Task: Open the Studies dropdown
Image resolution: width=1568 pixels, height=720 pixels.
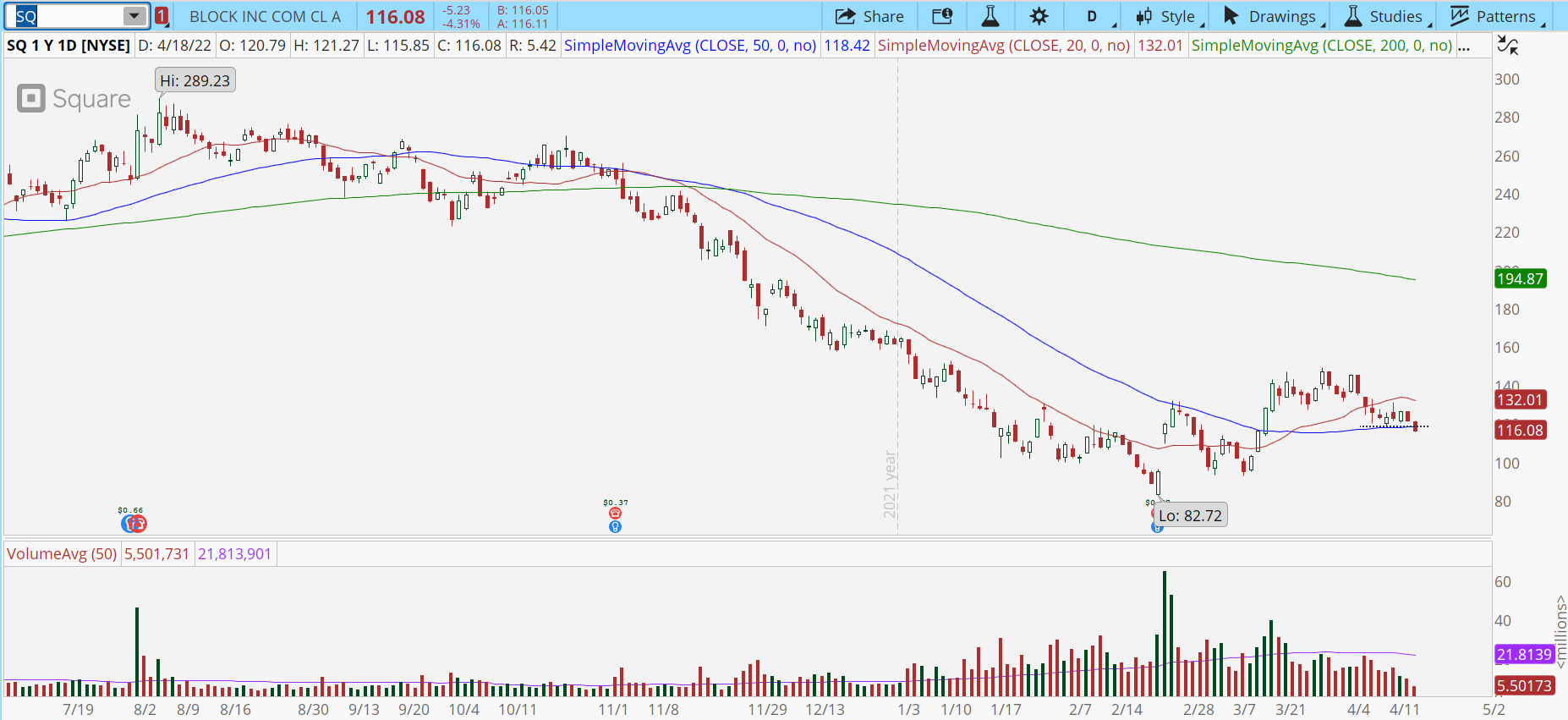Action: (1384, 16)
